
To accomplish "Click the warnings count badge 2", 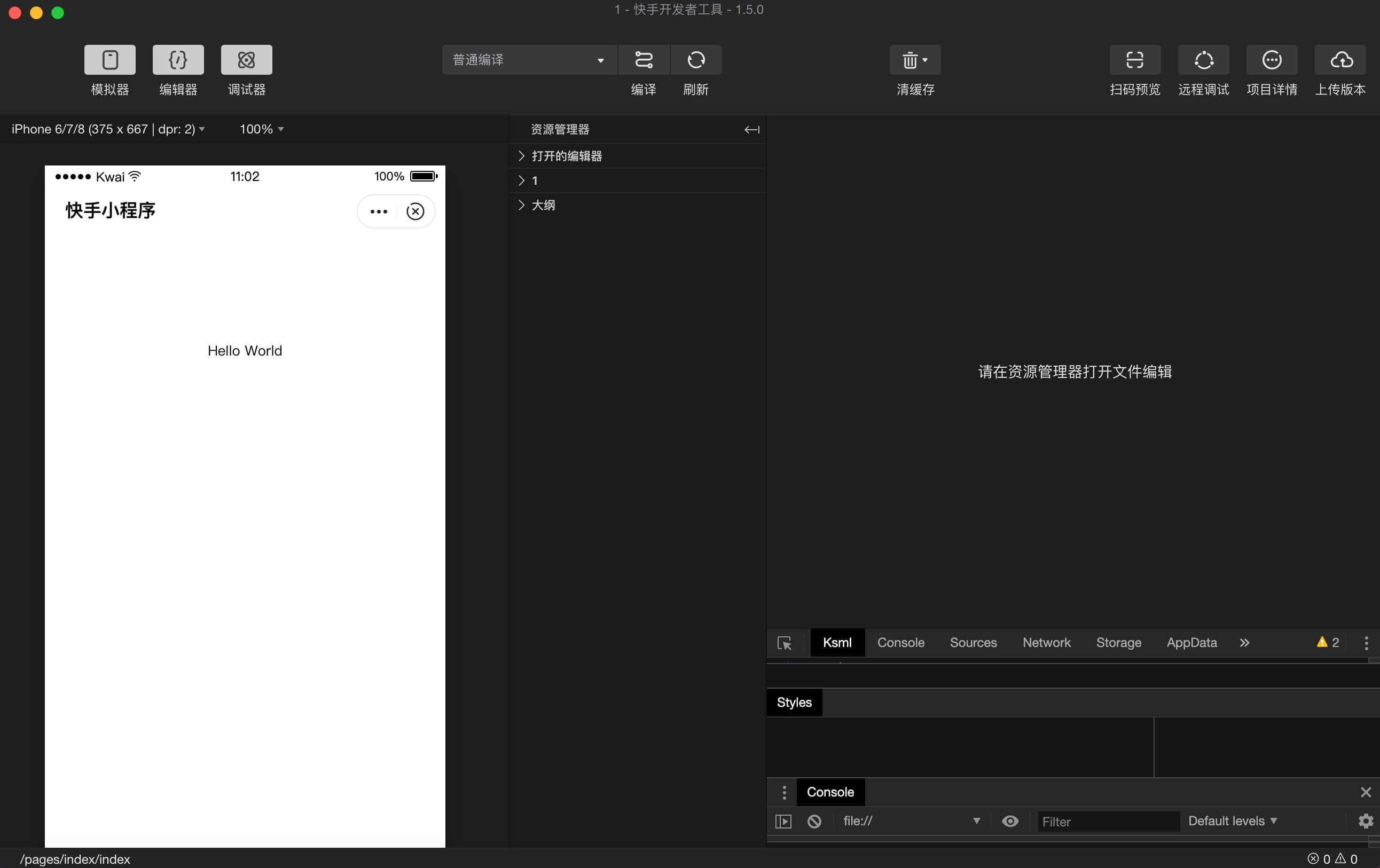I will click(1327, 642).
